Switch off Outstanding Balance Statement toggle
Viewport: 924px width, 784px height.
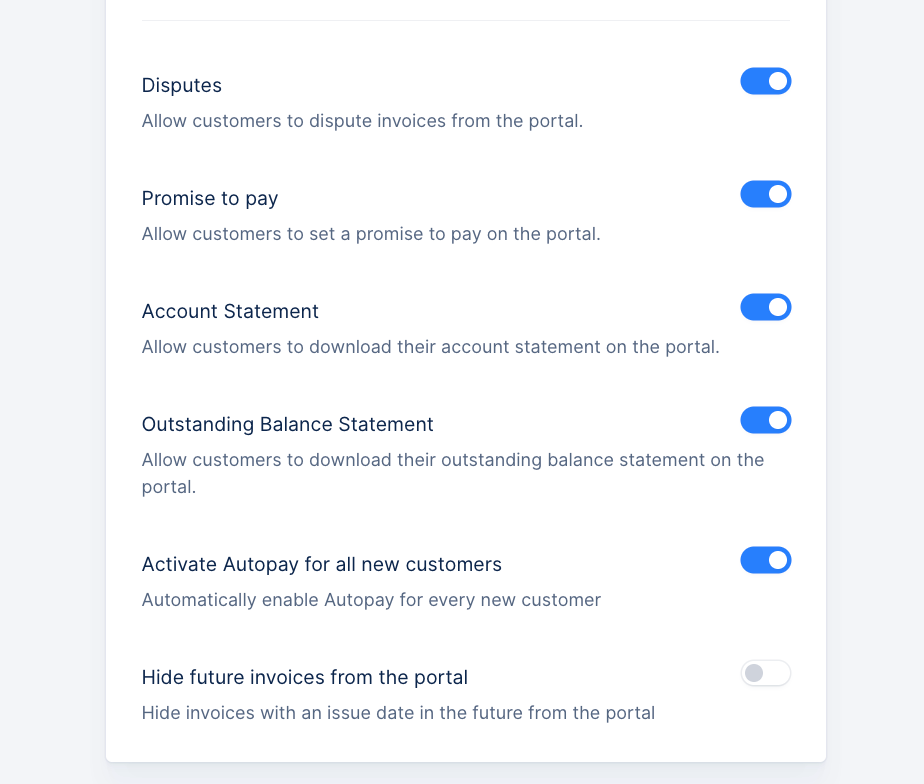coord(765,420)
